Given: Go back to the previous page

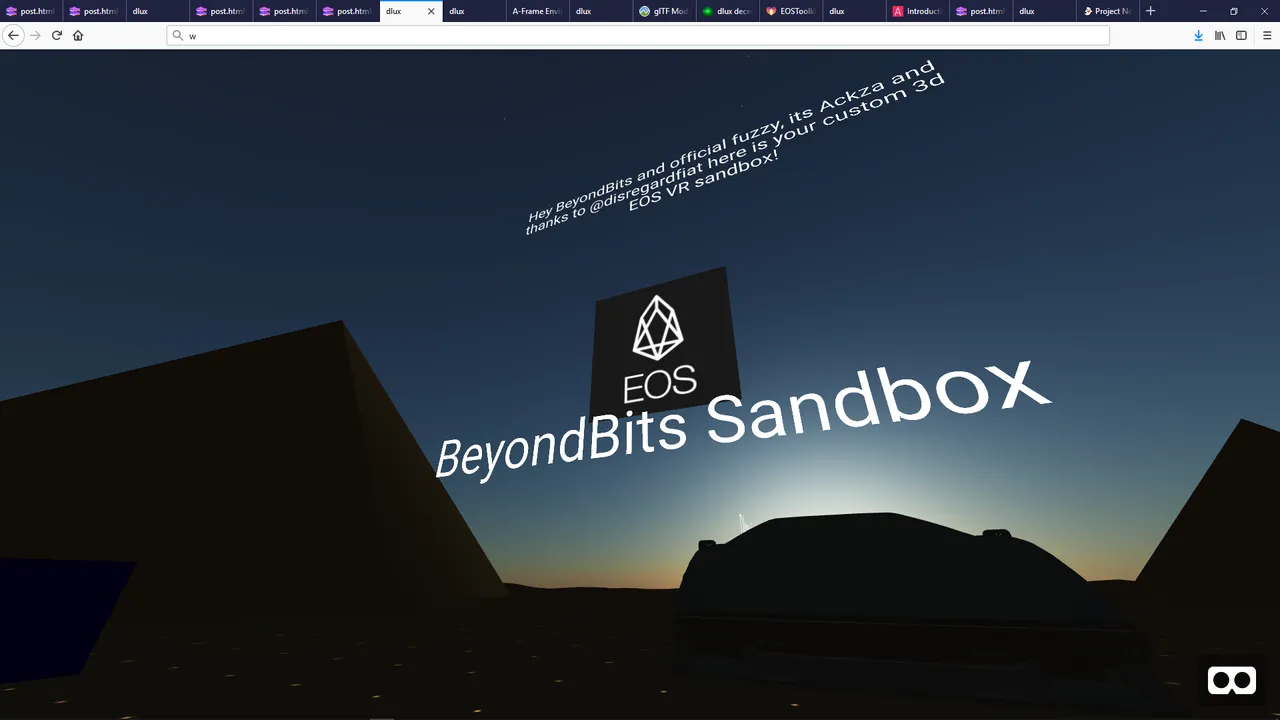Looking at the screenshot, I should 13,35.
